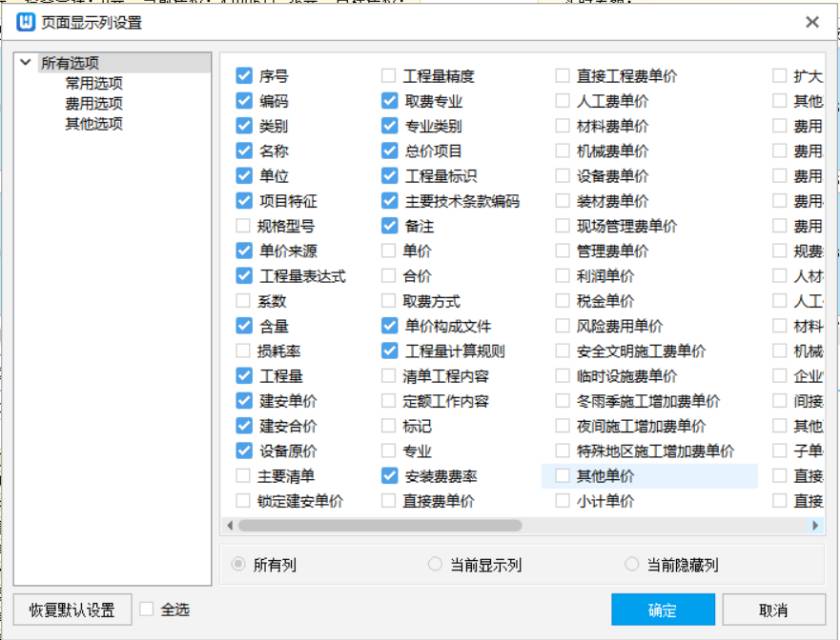Uncheck the 含量 checkbox

(244, 326)
